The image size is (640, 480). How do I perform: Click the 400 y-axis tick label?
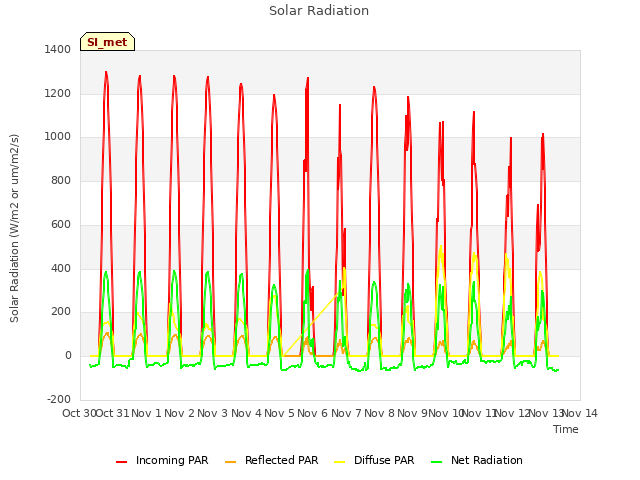(x=61, y=269)
